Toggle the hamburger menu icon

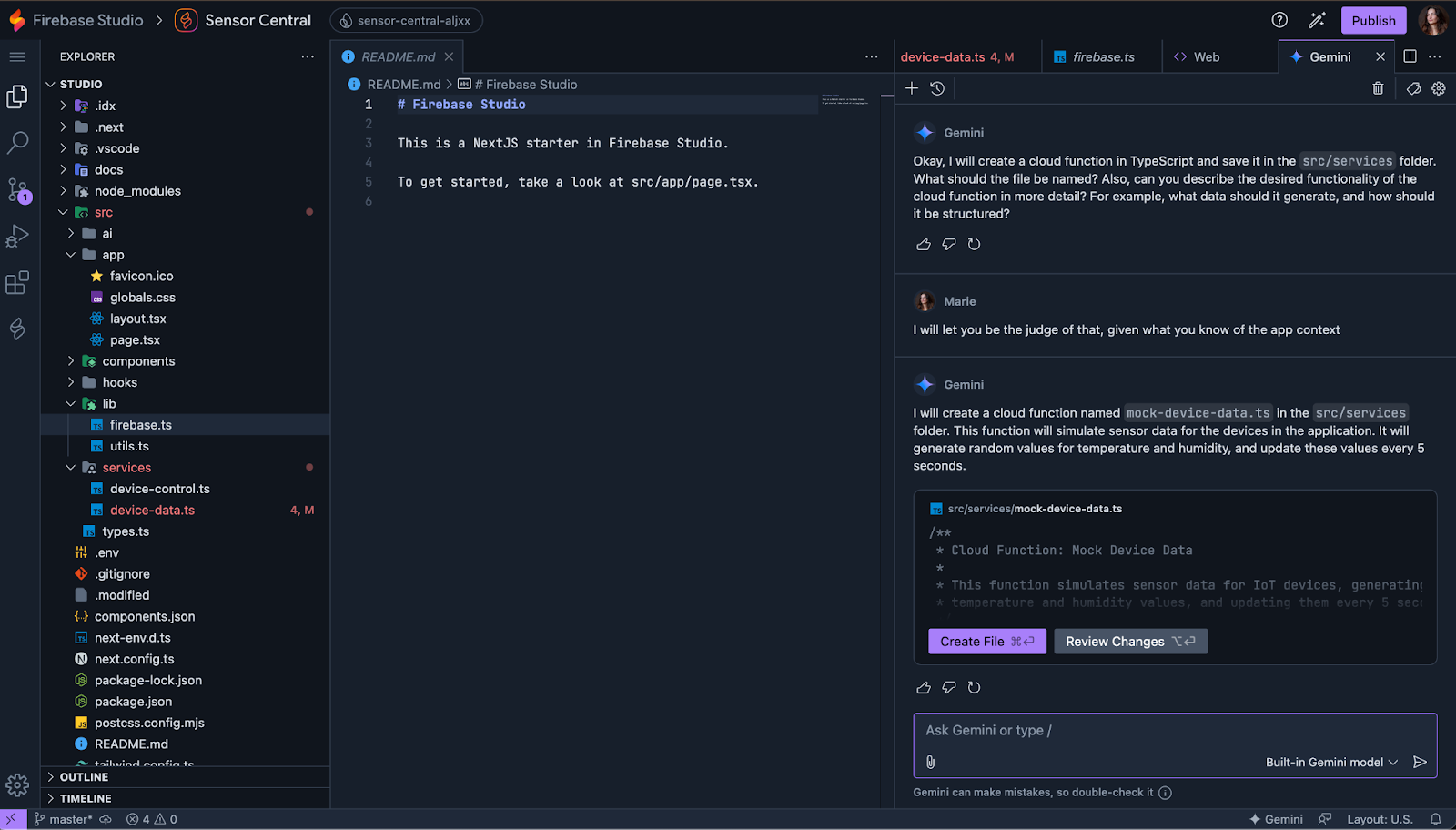17,56
